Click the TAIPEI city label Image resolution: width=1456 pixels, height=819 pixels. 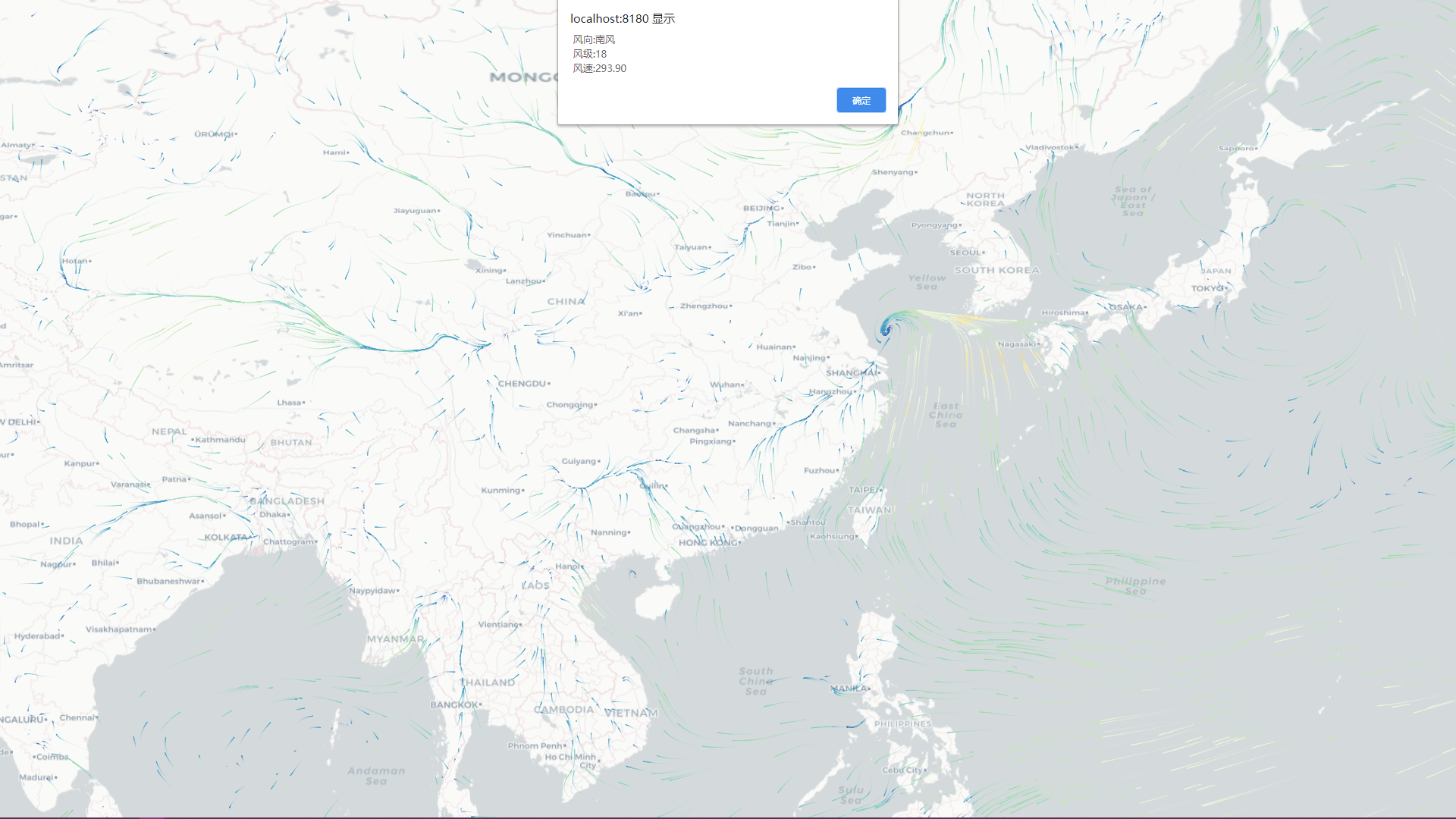[864, 490]
